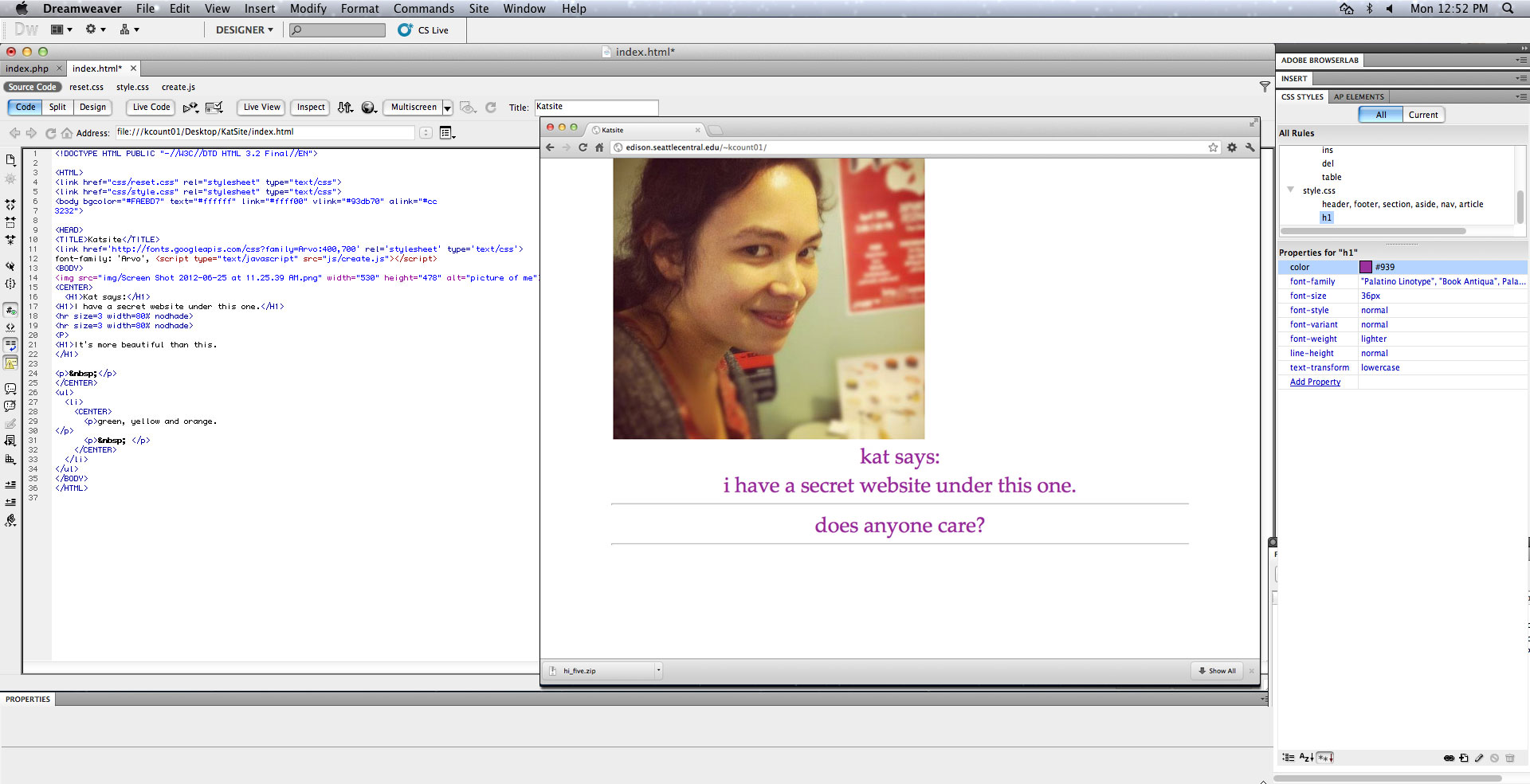This screenshot has width=1530, height=784.
Task: Click the Show Category View icon
Action: [x=1288, y=758]
